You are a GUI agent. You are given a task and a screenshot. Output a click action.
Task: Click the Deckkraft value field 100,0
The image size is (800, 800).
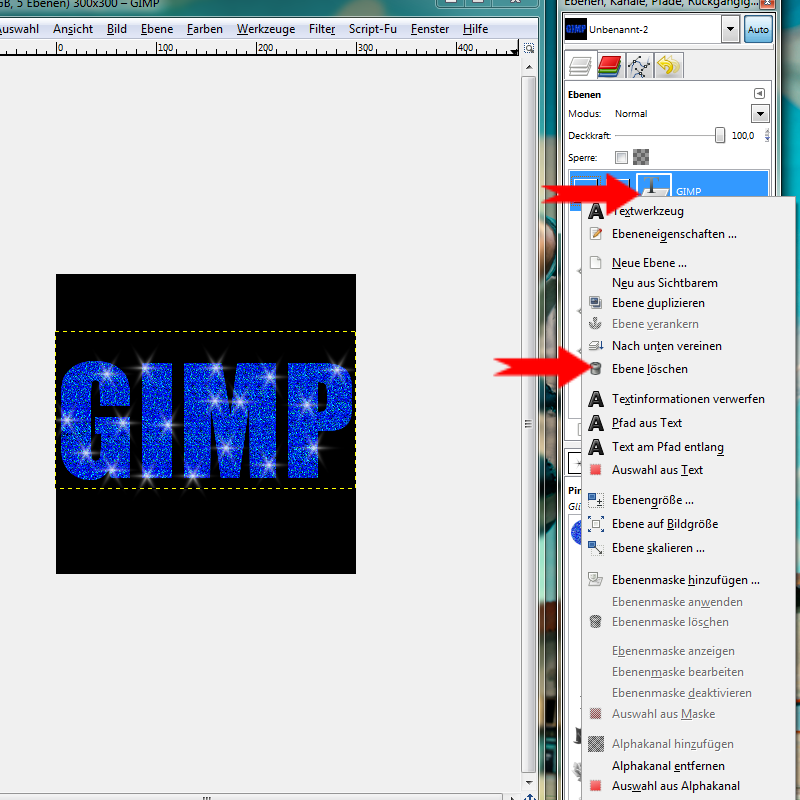[745, 136]
